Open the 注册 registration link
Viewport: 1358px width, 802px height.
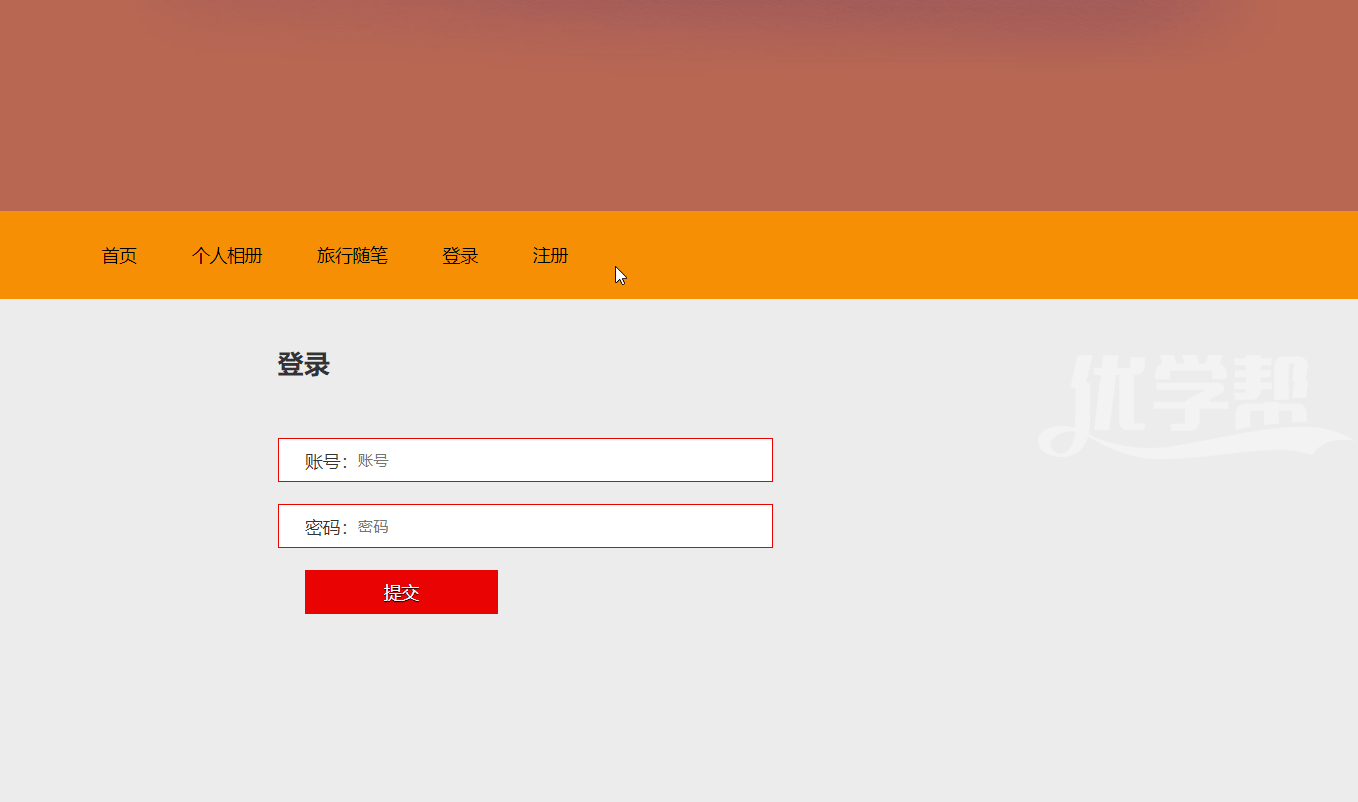(550, 256)
